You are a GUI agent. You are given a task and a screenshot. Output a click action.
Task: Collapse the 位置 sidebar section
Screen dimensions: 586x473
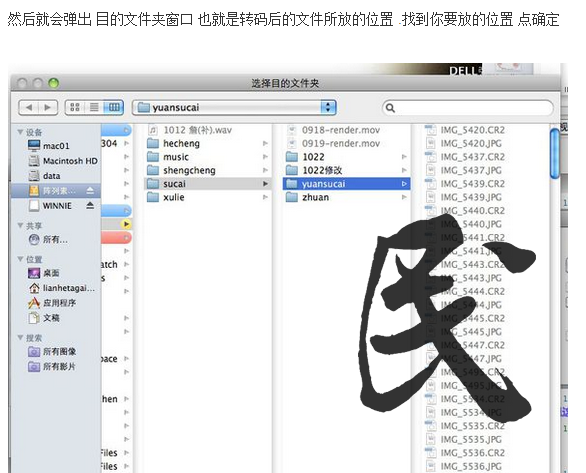20,259
